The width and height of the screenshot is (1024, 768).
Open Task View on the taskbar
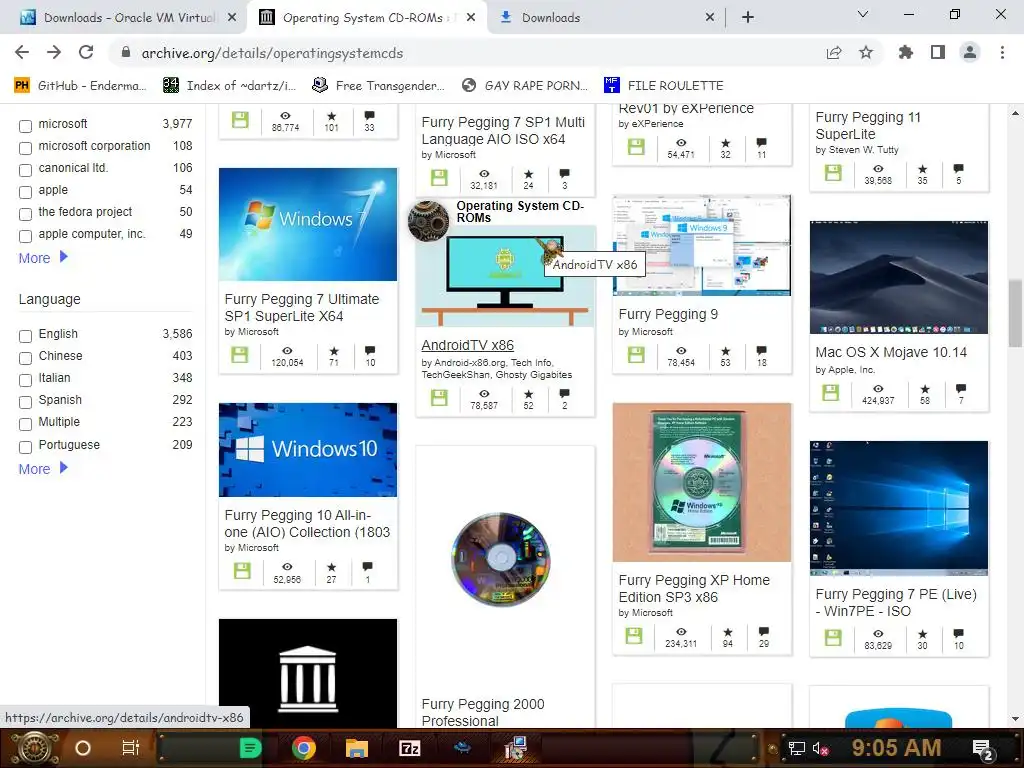131,748
